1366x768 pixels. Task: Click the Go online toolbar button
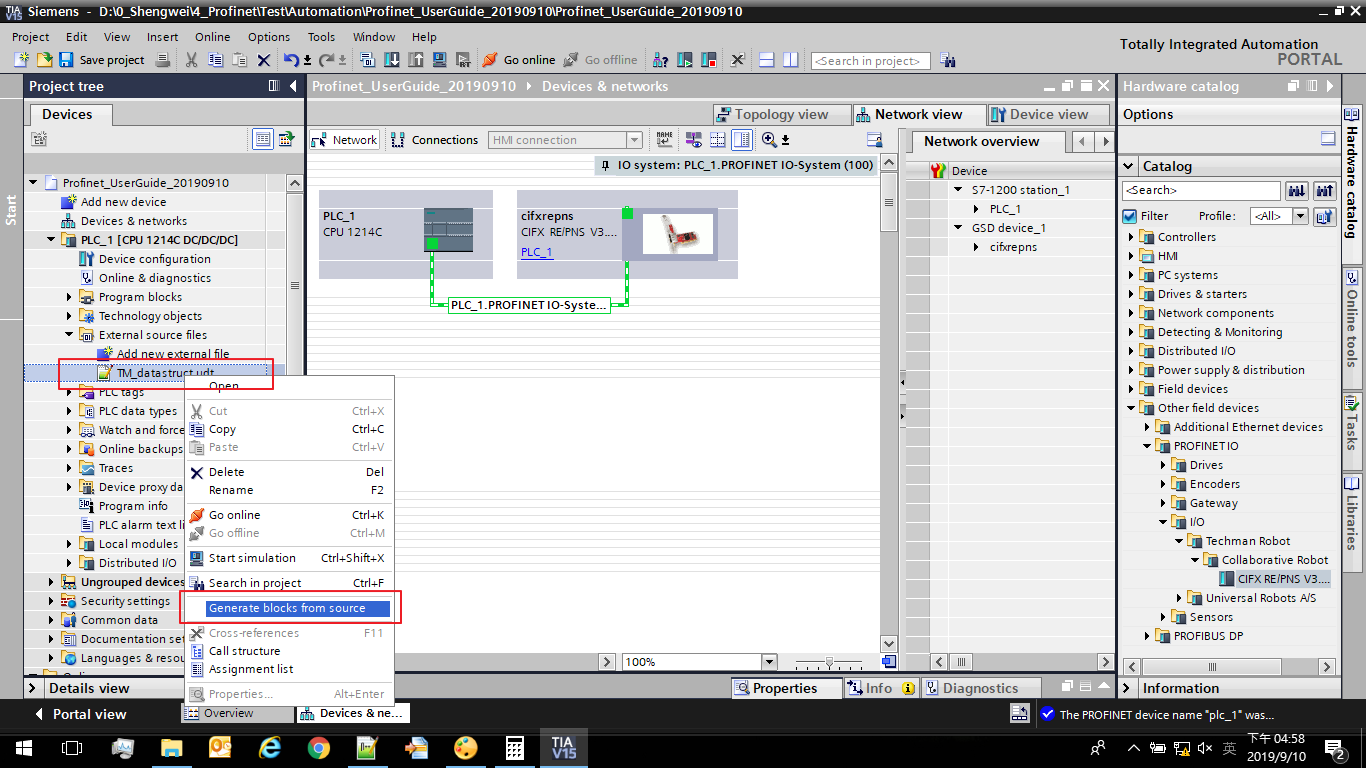click(519, 60)
